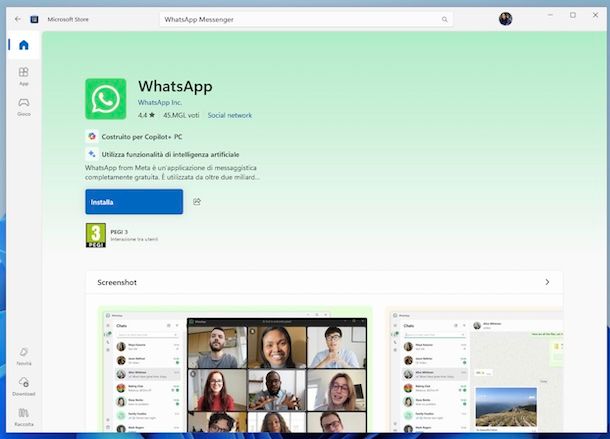Click the share icon beside Installa
The height and width of the screenshot is (439, 610).
[197, 202]
